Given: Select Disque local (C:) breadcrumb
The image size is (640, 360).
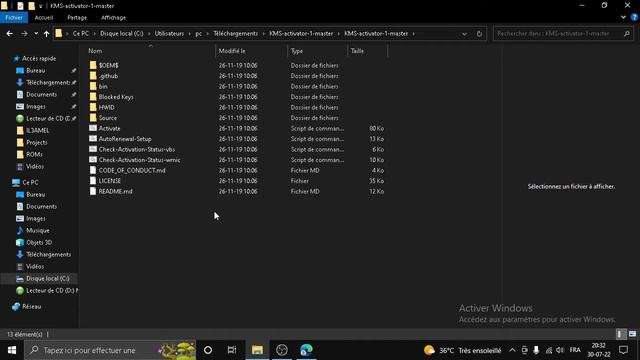Looking at the screenshot, I should pyautogui.click(x=122, y=33).
